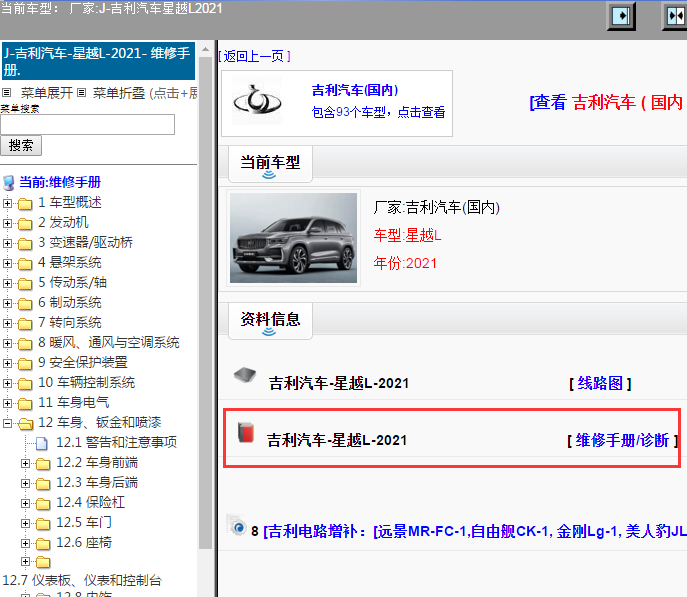This screenshot has width=687, height=597.
Task: Expand 12.2 车身前端 node
Action: (25, 463)
